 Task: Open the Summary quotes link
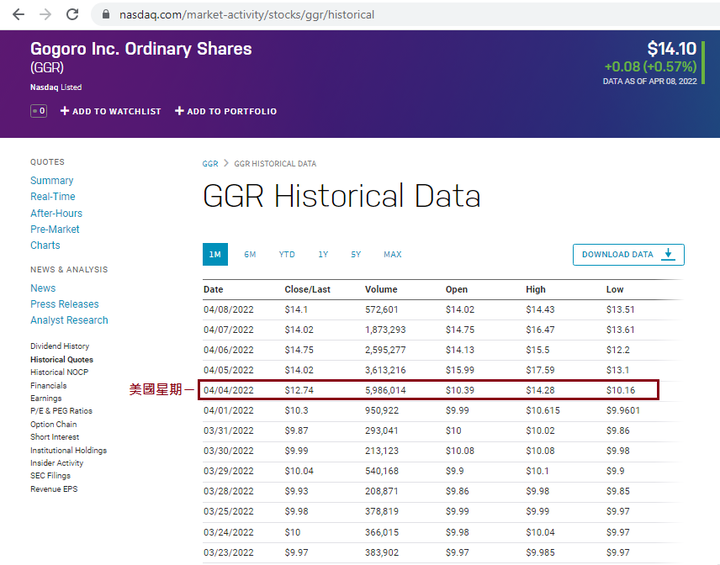[x=52, y=181]
